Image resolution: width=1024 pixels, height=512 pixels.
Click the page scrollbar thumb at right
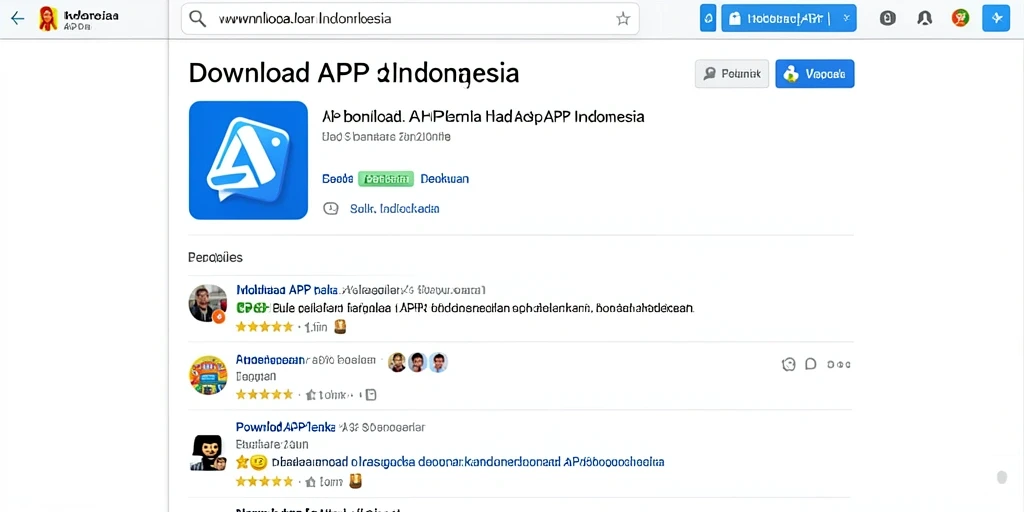coord(1002,477)
